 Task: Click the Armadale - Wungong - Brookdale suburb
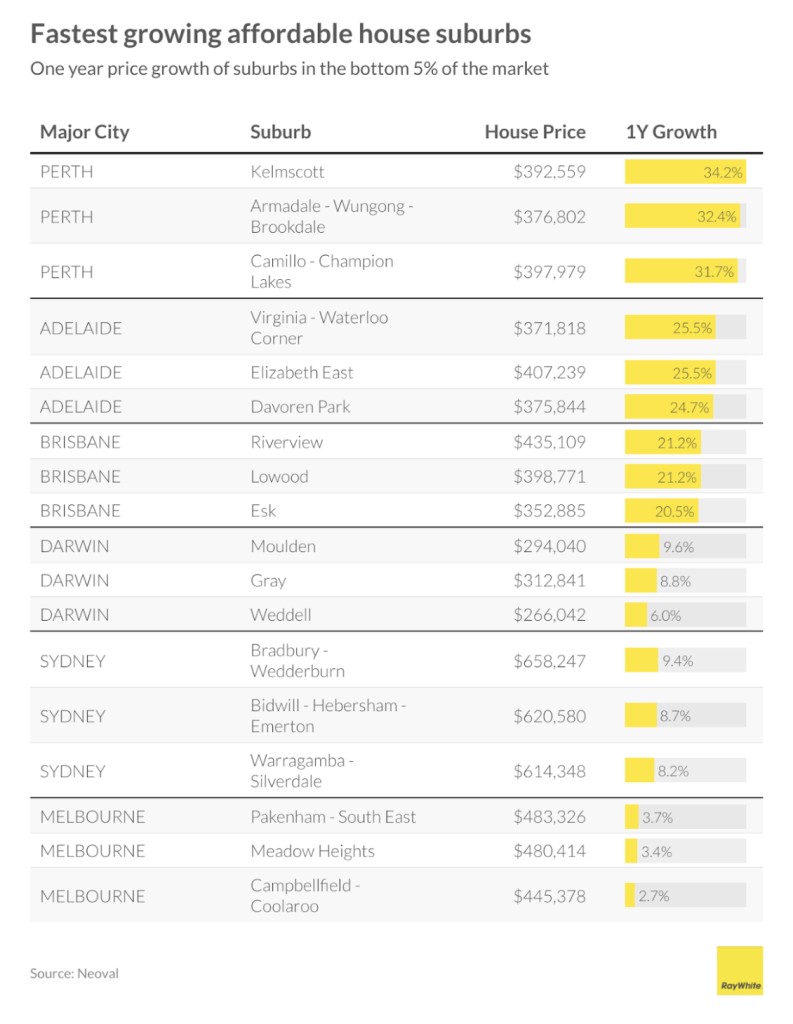click(331, 216)
